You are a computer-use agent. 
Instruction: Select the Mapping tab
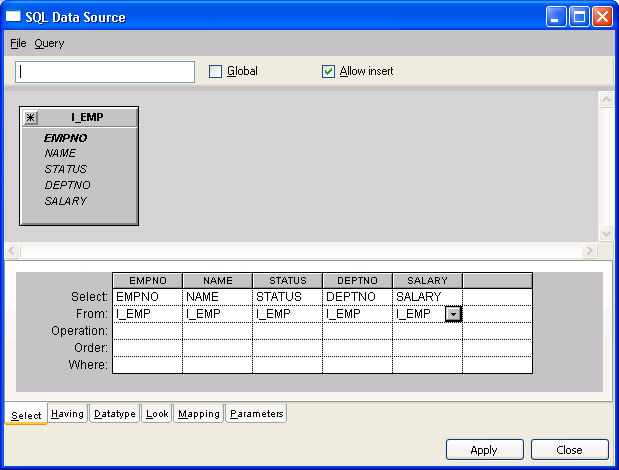(x=198, y=414)
